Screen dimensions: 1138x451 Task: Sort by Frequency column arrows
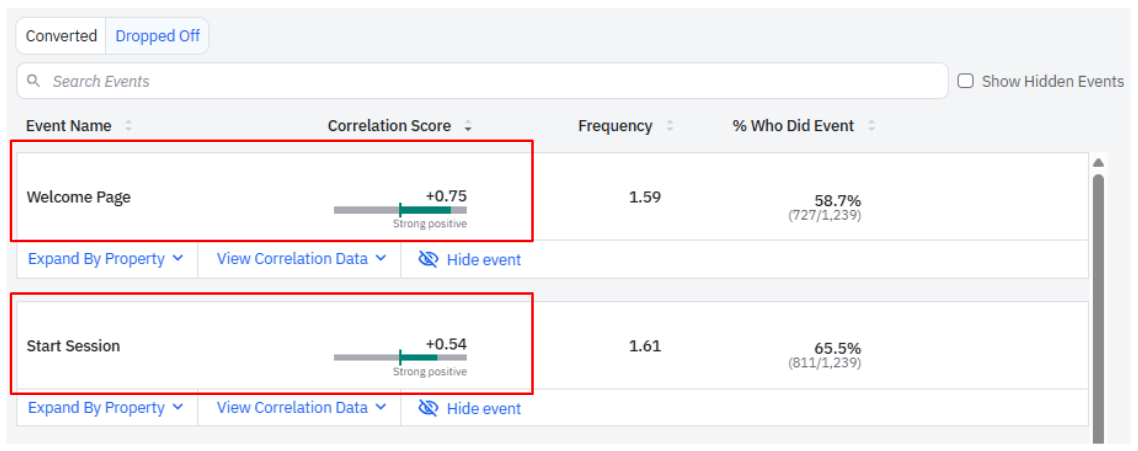tap(669, 126)
